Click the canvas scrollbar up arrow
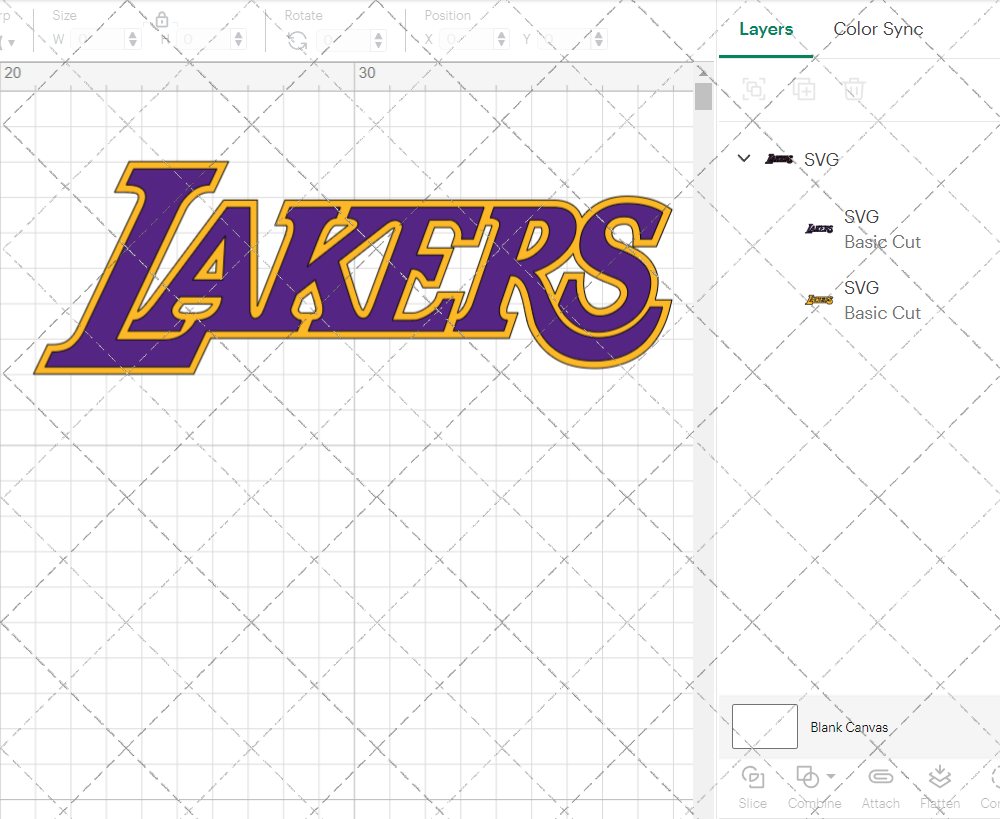 click(703, 71)
